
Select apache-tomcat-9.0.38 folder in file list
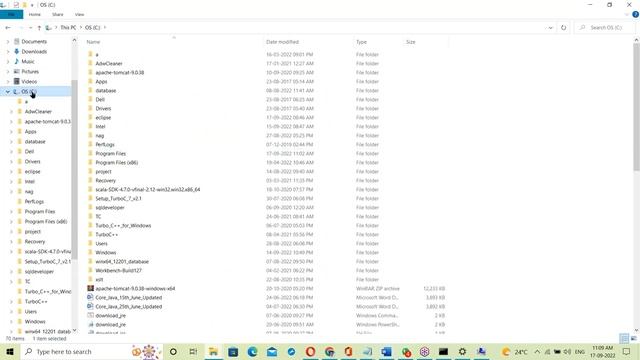click(120, 72)
